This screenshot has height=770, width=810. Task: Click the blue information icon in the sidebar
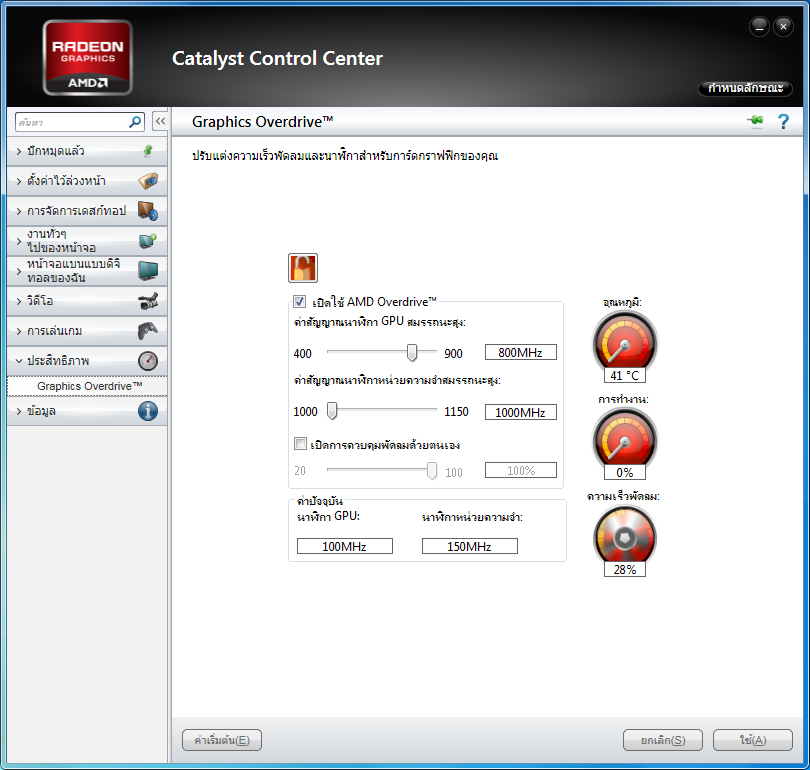[x=148, y=411]
